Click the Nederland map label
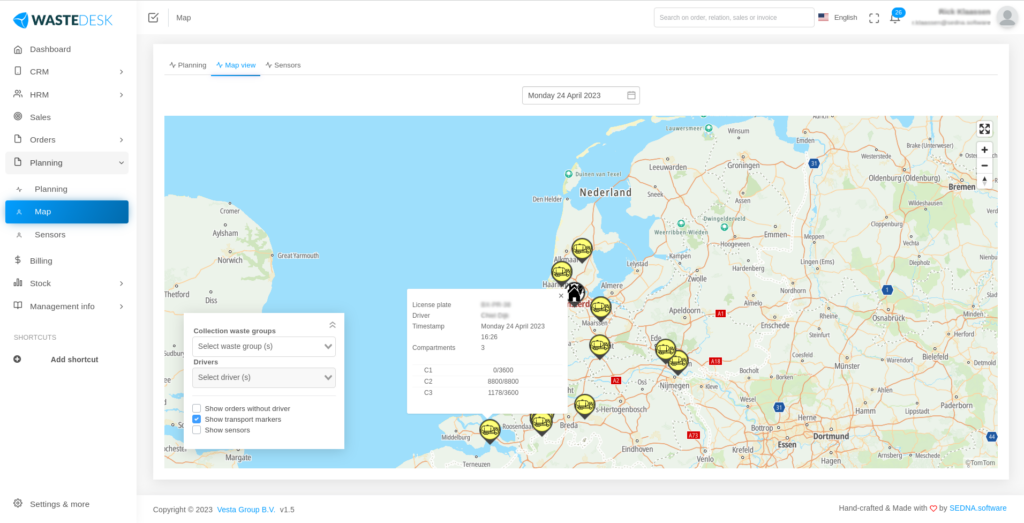Image resolution: width=1024 pixels, height=523 pixels. pyautogui.click(x=605, y=193)
